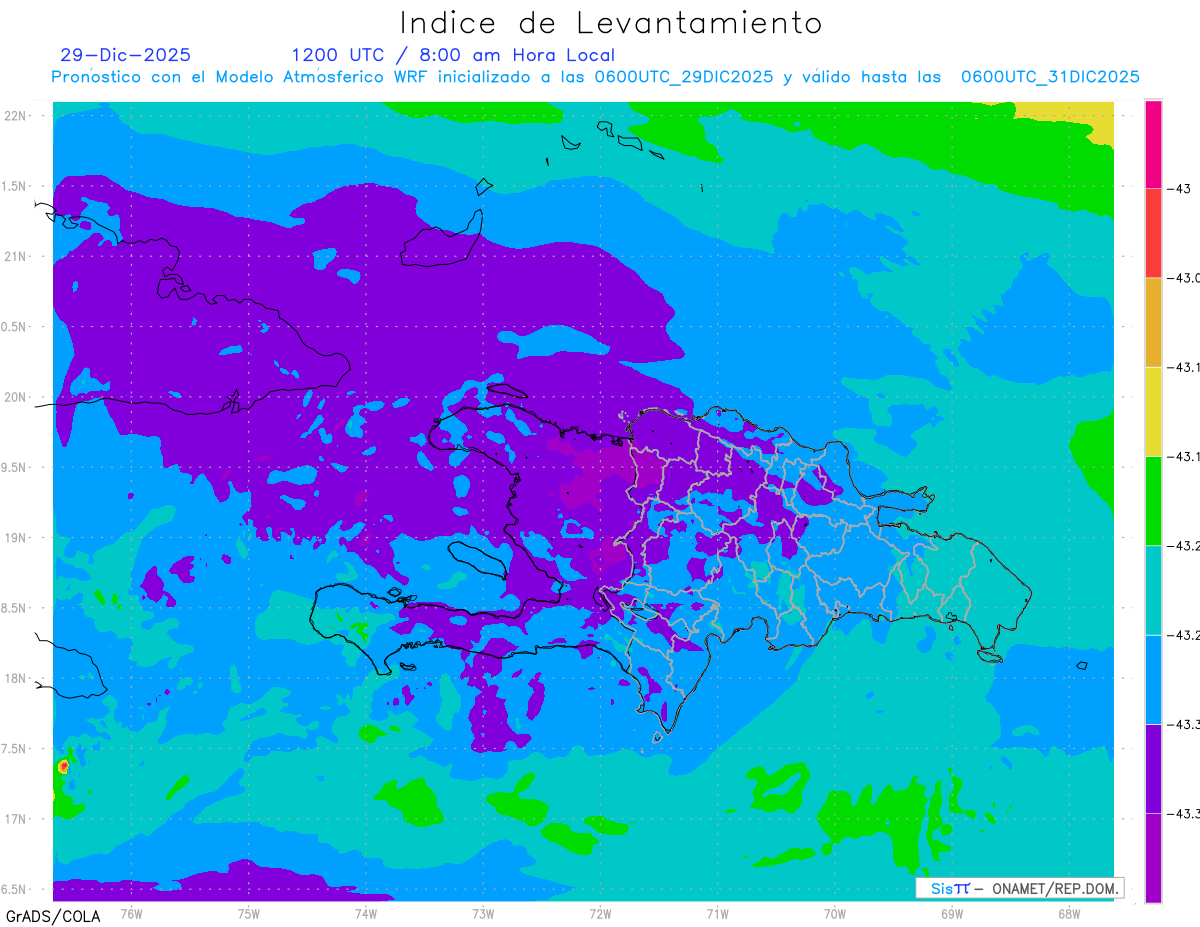Click the title 'Indice de Levantamiento'
Screen dimensions: 1200x927
coord(611,23)
